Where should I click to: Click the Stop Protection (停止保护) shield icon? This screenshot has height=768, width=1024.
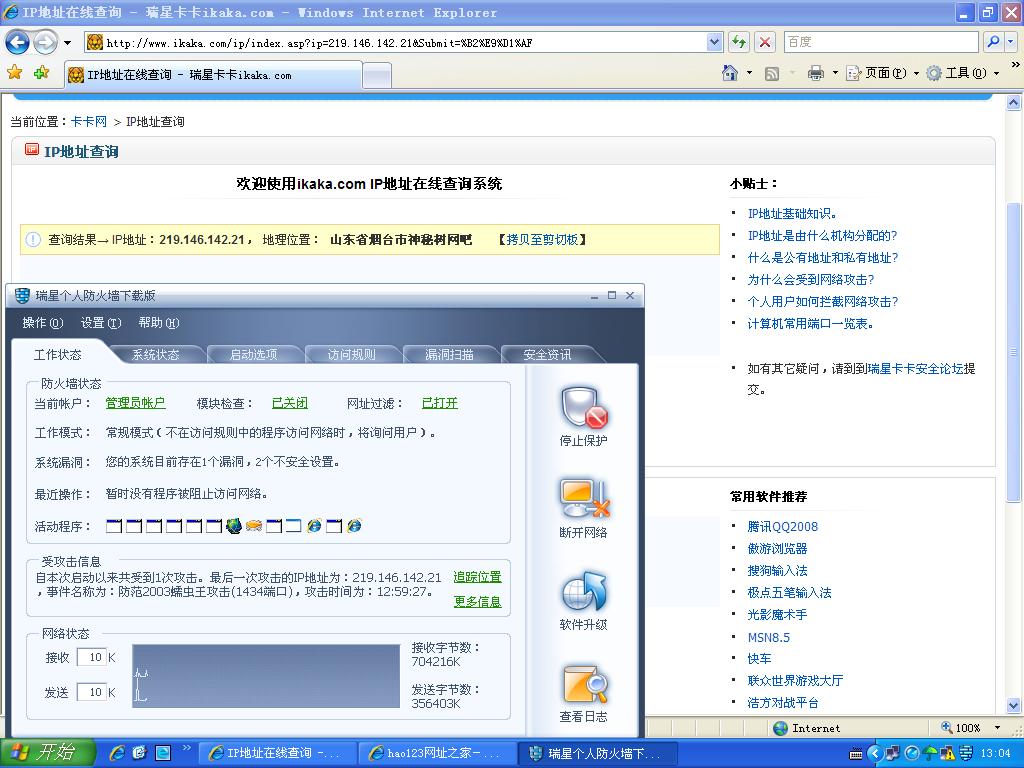click(584, 408)
